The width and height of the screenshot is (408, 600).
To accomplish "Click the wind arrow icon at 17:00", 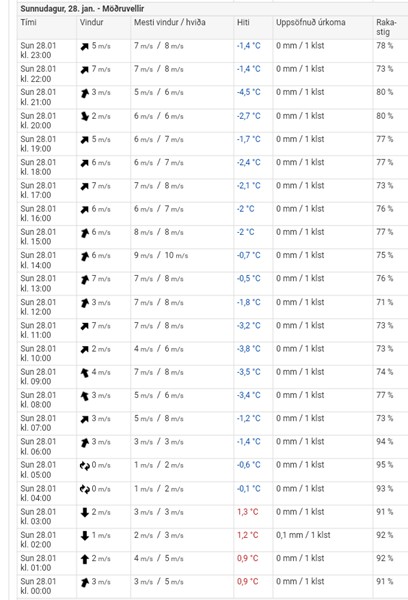I will point(85,186).
